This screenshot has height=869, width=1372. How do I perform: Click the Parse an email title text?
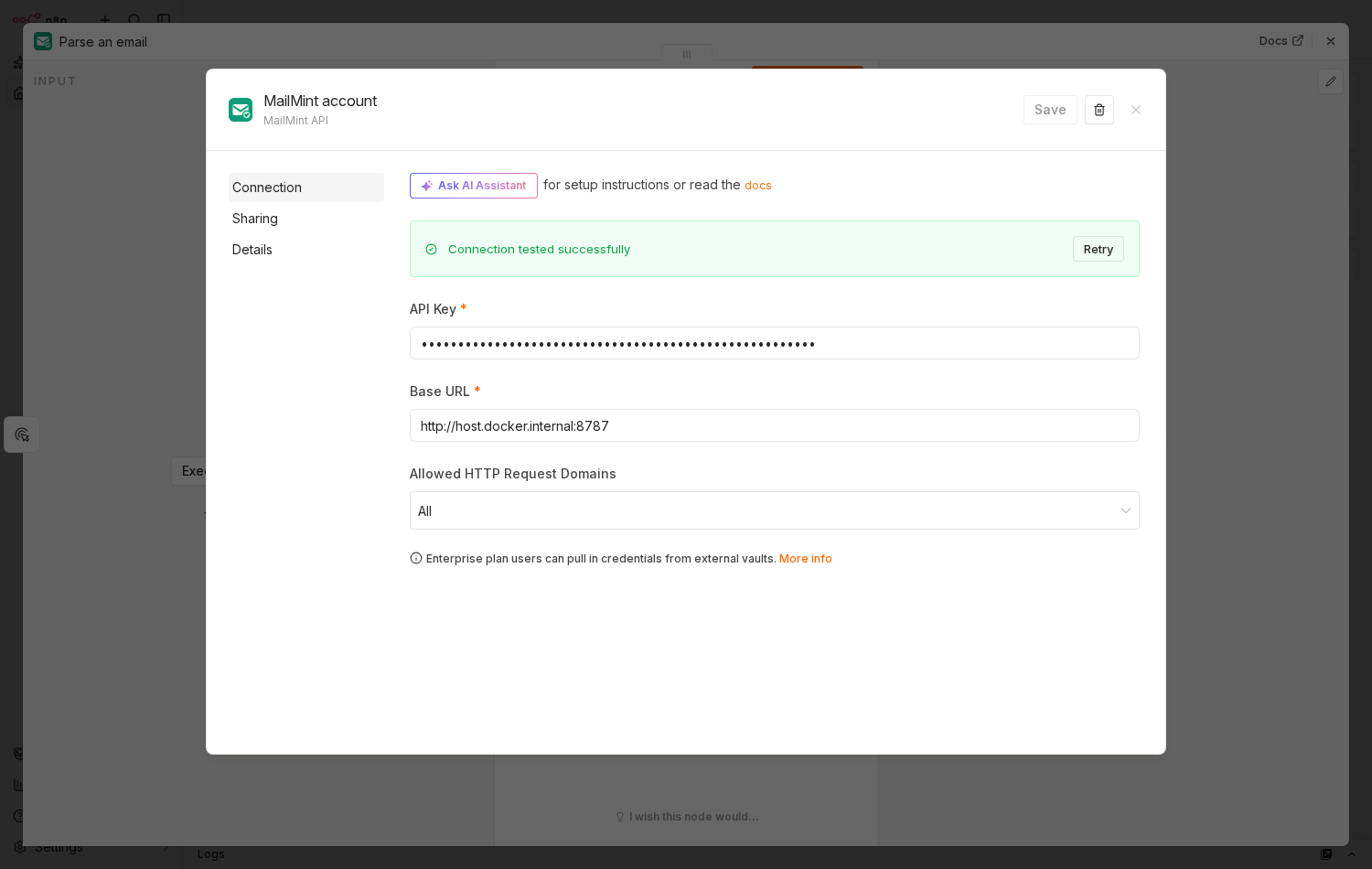tap(103, 42)
